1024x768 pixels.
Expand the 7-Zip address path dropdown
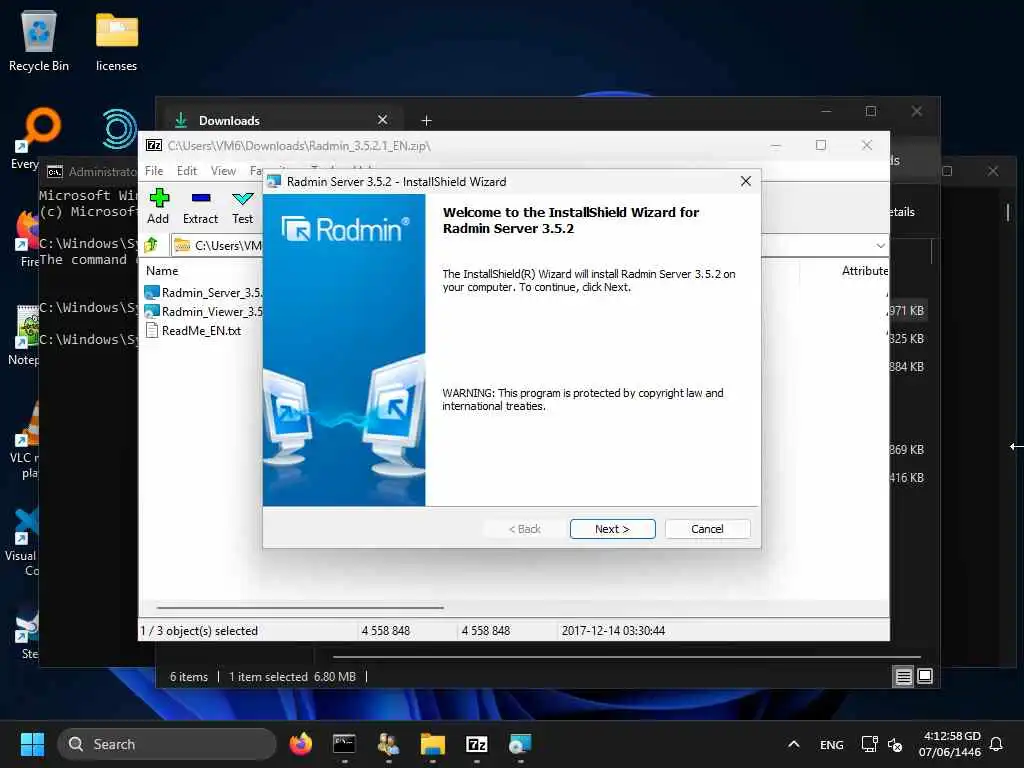click(880, 246)
